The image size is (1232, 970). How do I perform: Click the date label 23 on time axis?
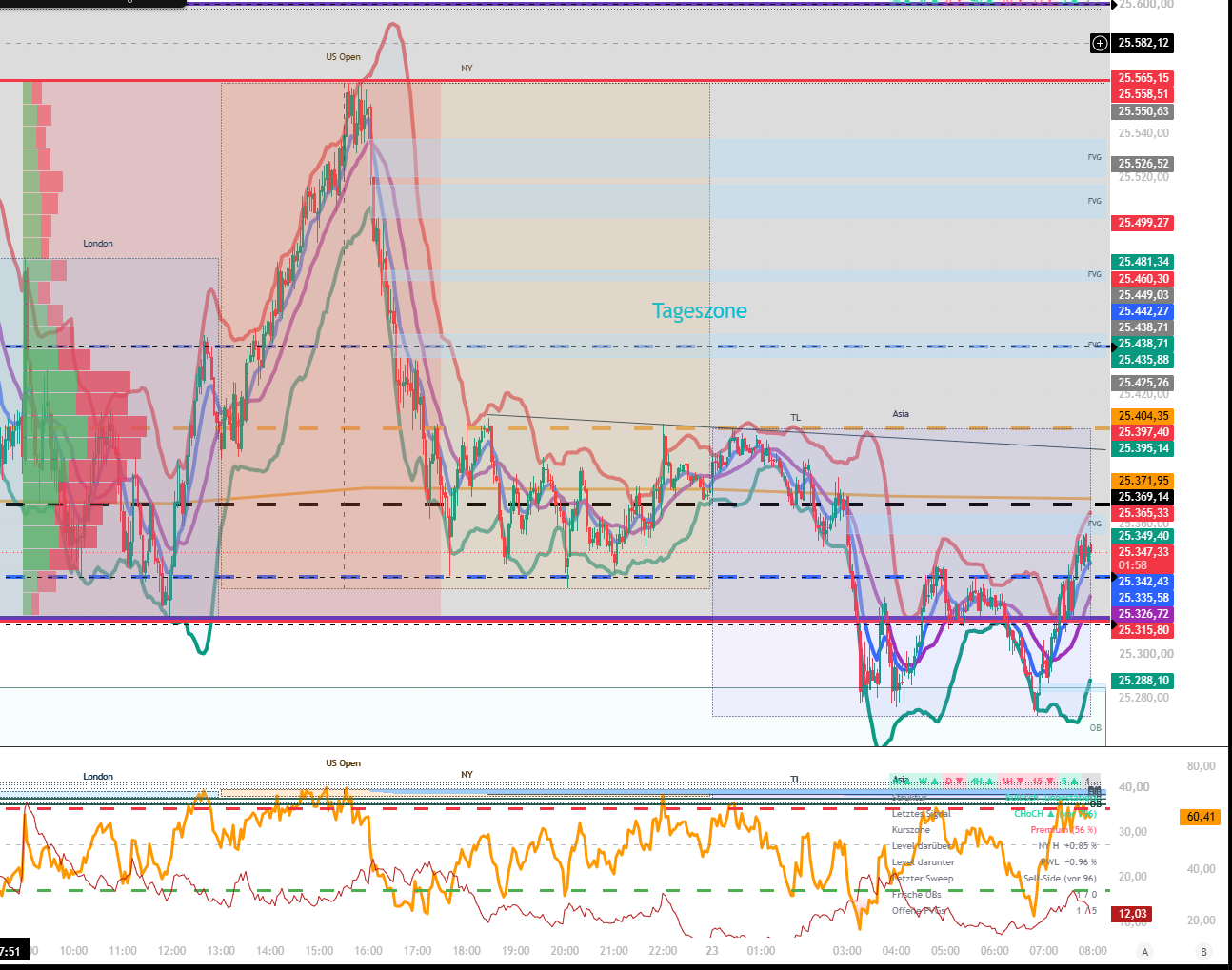(712, 951)
